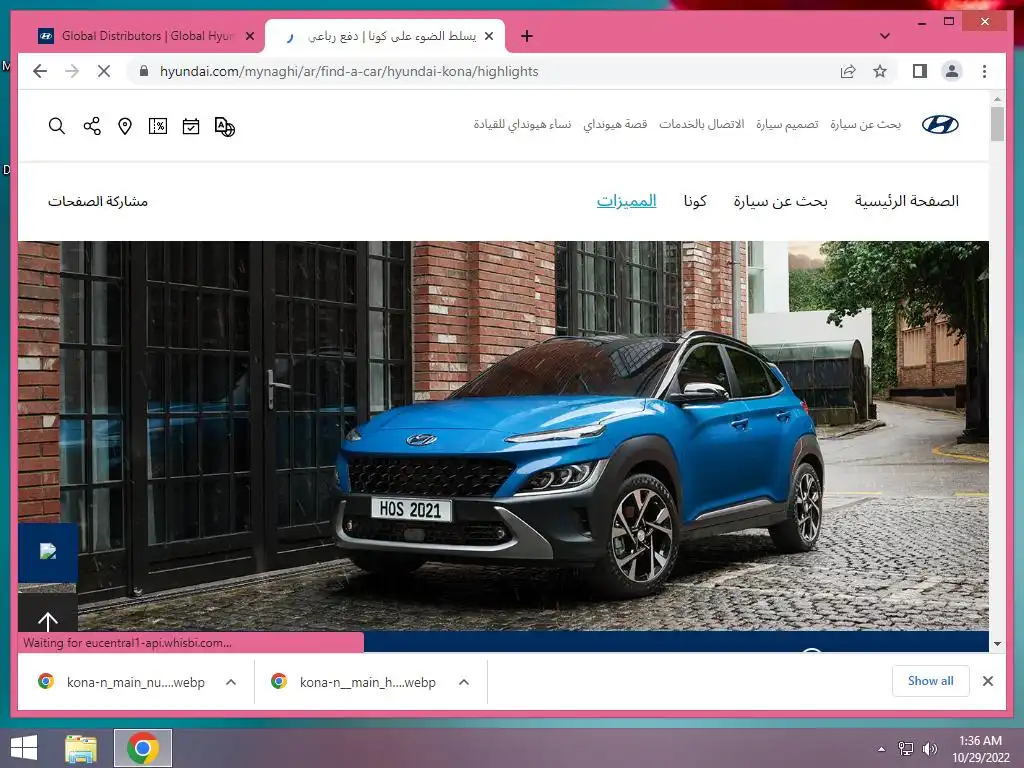Click the blue Kona hero image
1024x768 pixels.
tap(503, 436)
